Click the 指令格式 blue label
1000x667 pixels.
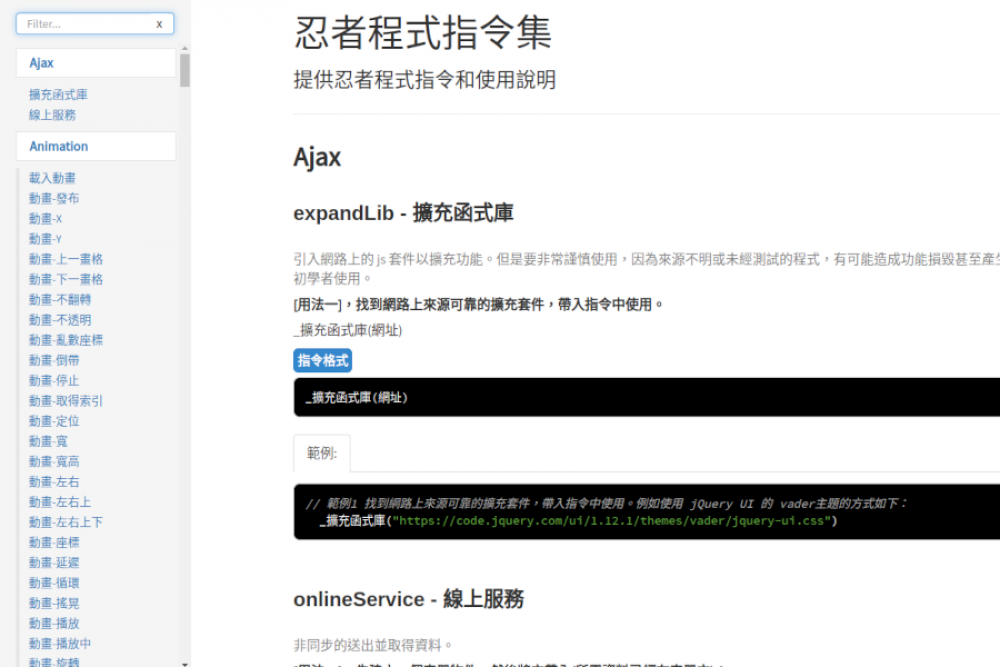pyautogui.click(x=322, y=361)
